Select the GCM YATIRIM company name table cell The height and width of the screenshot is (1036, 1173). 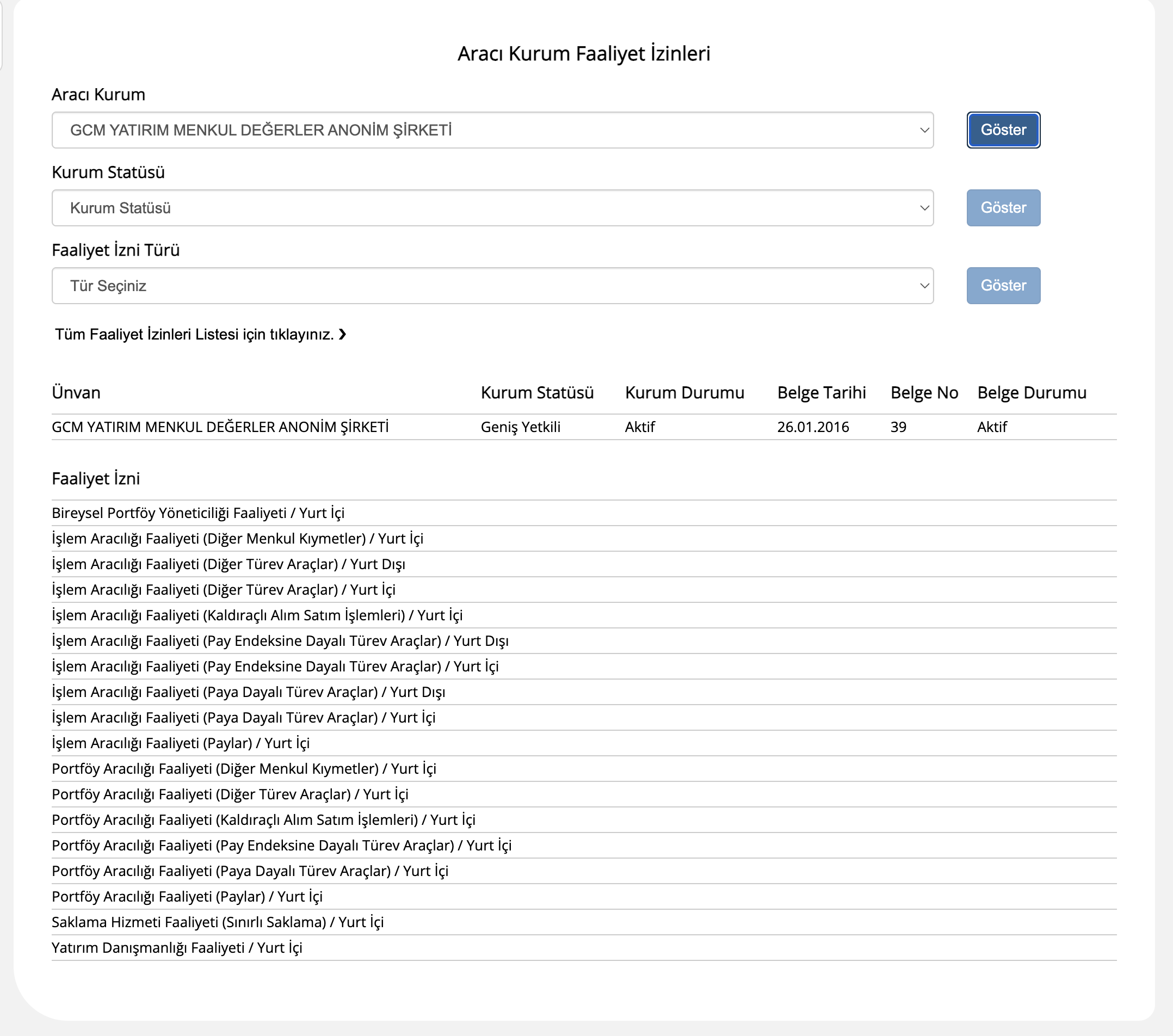(x=220, y=427)
